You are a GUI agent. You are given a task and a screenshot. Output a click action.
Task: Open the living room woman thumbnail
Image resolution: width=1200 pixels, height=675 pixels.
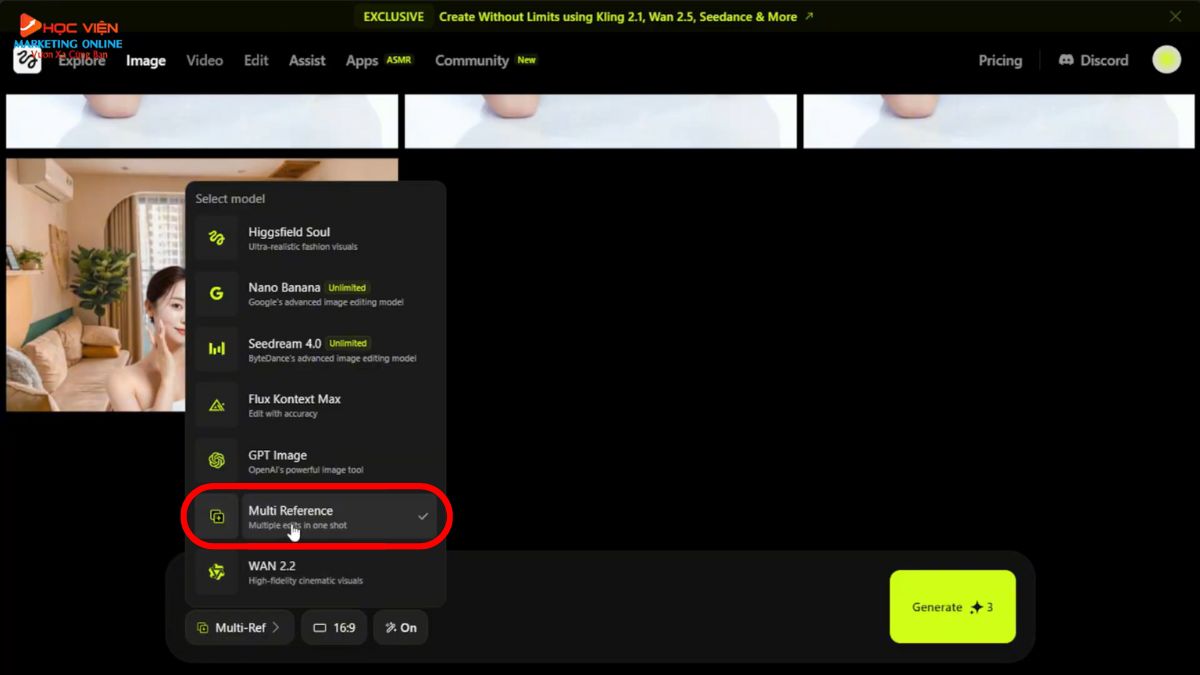point(95,285)
